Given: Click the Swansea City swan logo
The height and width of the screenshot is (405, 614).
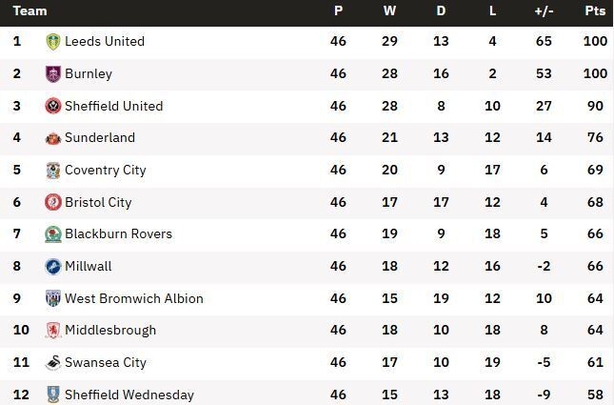Looking at the screenshot, I should click(53, 363).
